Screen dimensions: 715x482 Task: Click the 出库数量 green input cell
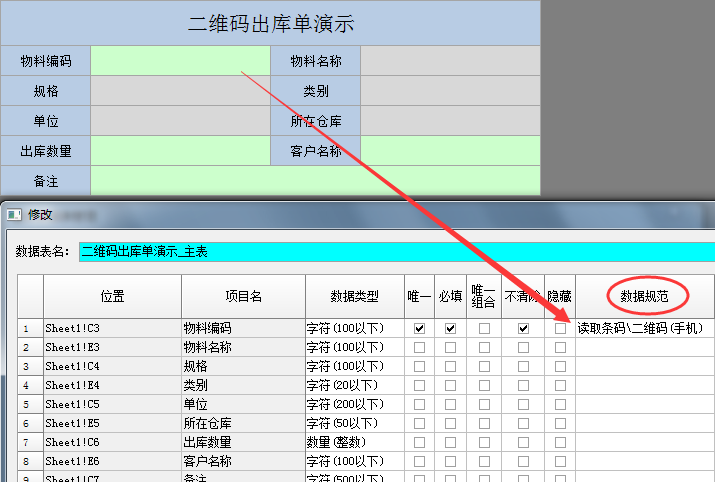[x=180, y=151]
